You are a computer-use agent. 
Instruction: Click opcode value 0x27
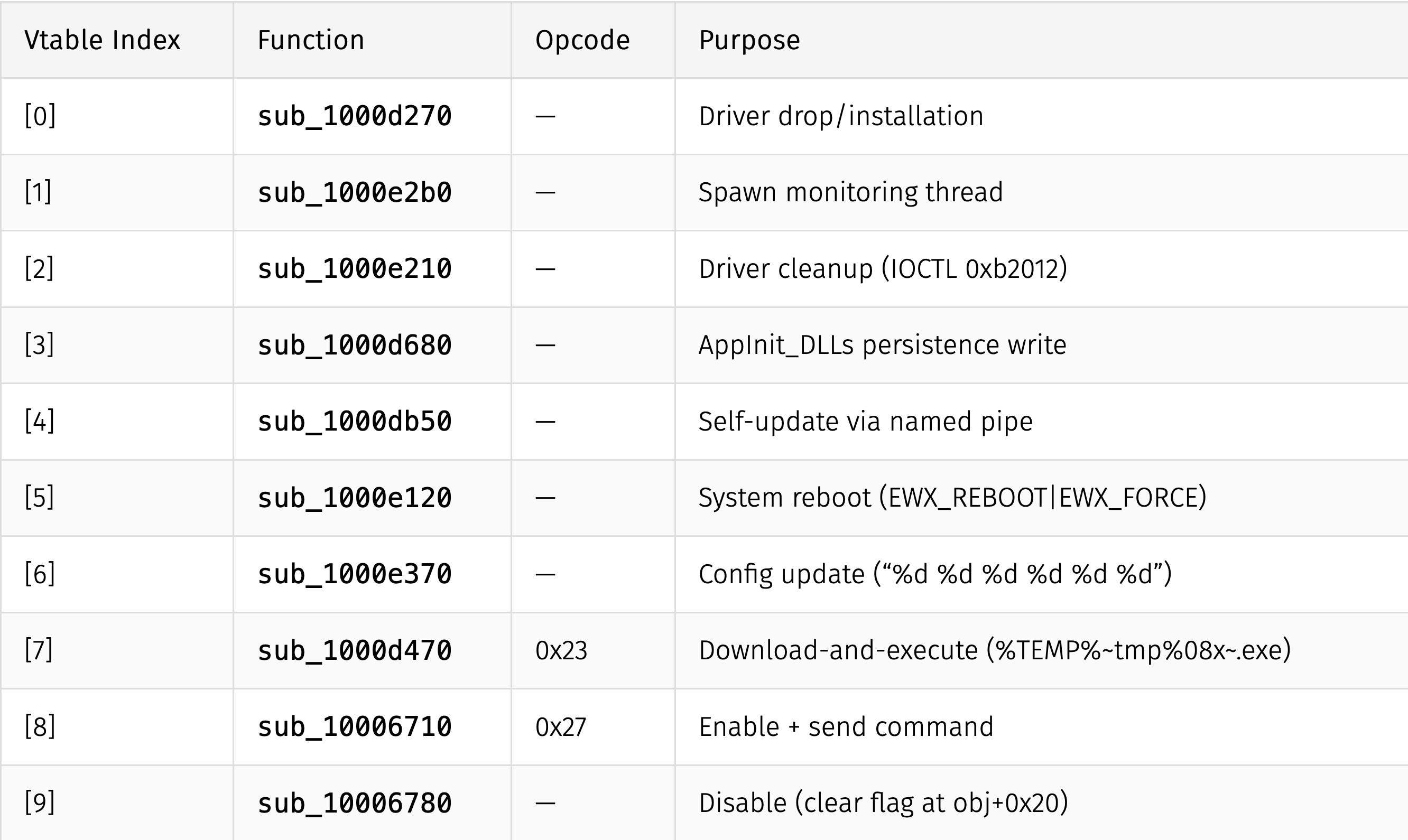pos(560,727)
